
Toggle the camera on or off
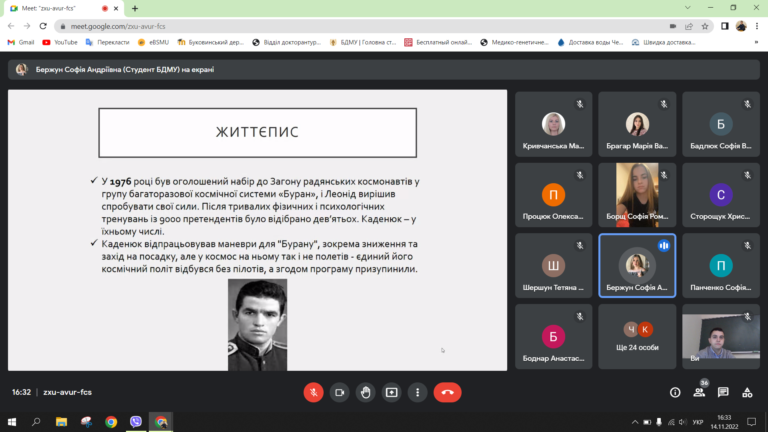click(x=339, y=392)
